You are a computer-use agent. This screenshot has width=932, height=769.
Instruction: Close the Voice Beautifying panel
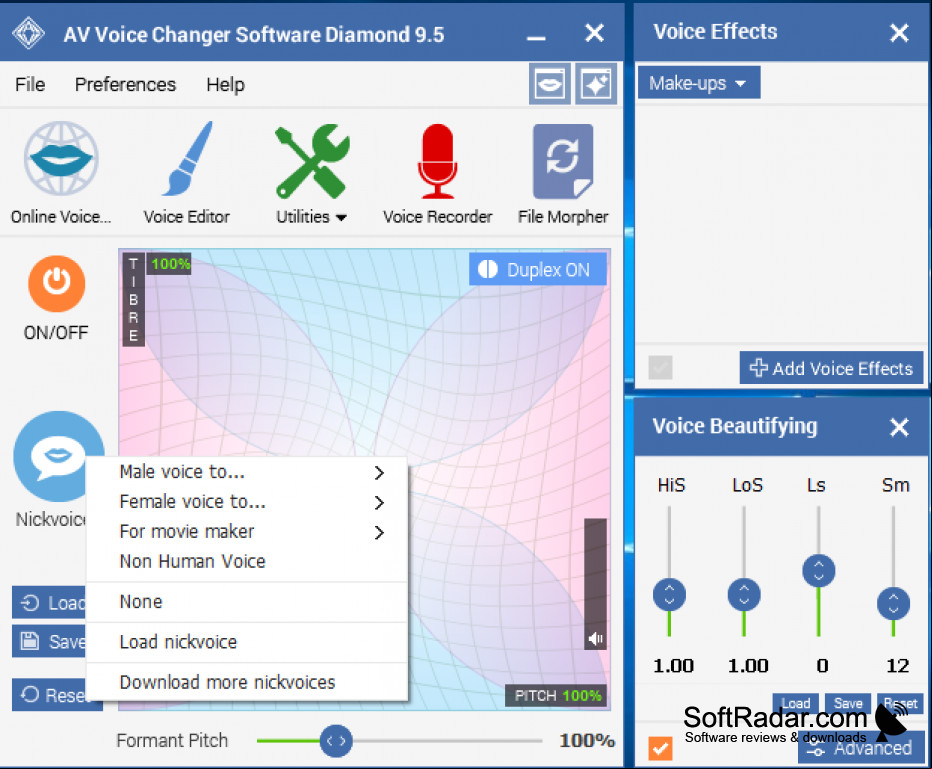point(899,427)
